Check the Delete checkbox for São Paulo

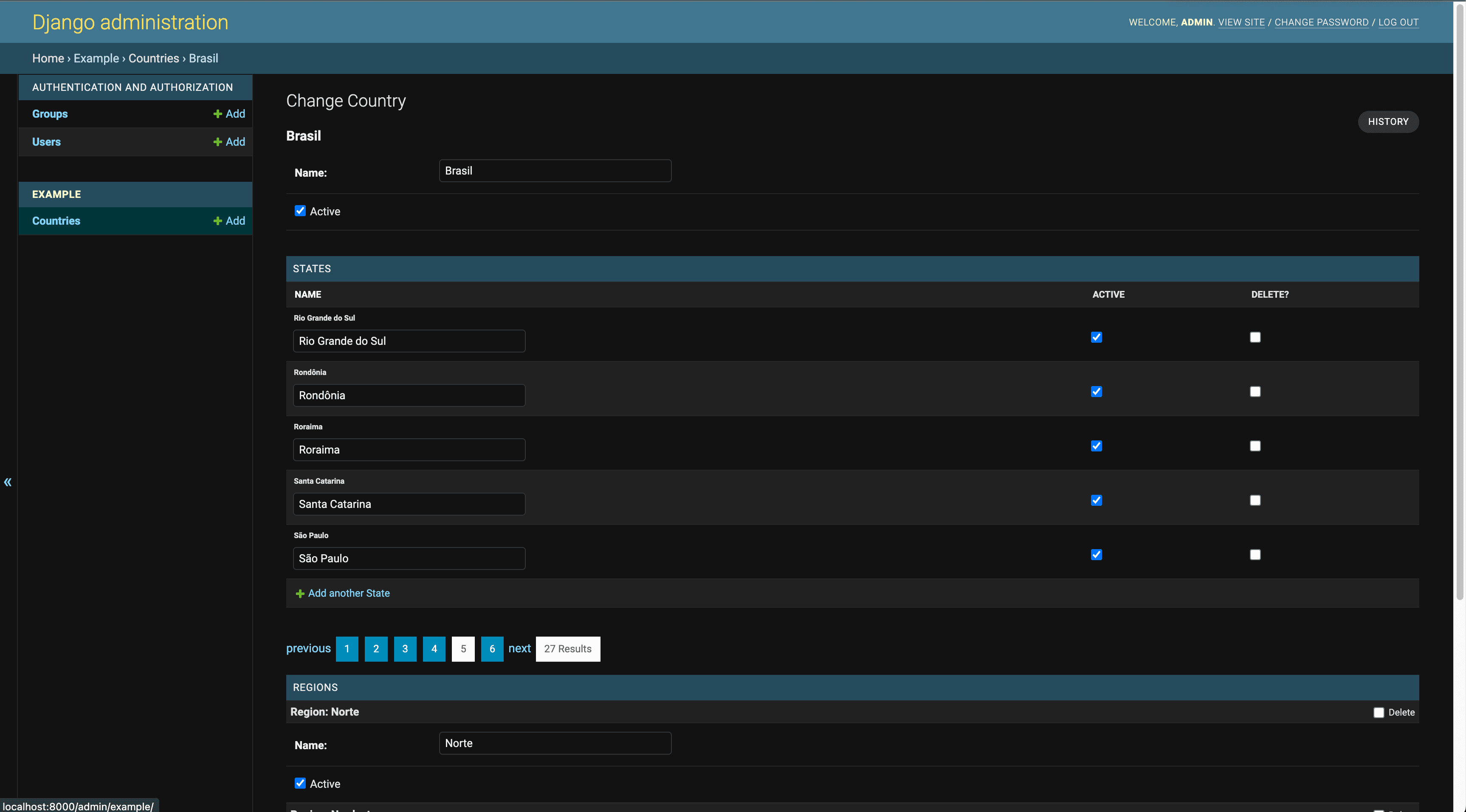[1255, 554]
